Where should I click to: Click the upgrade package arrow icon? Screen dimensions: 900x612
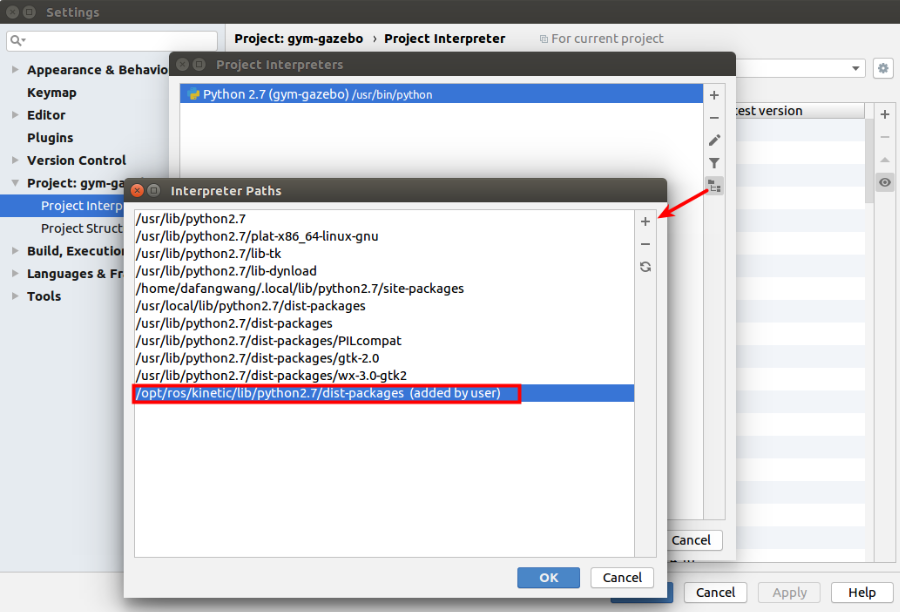tap(884, 159)
